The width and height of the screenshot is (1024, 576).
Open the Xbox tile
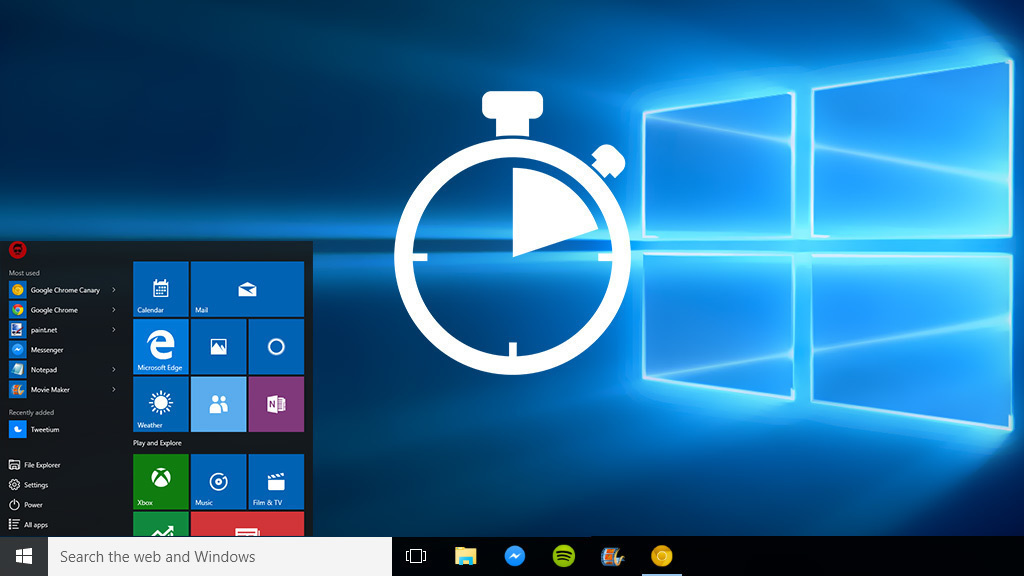[x=159, y=481]
